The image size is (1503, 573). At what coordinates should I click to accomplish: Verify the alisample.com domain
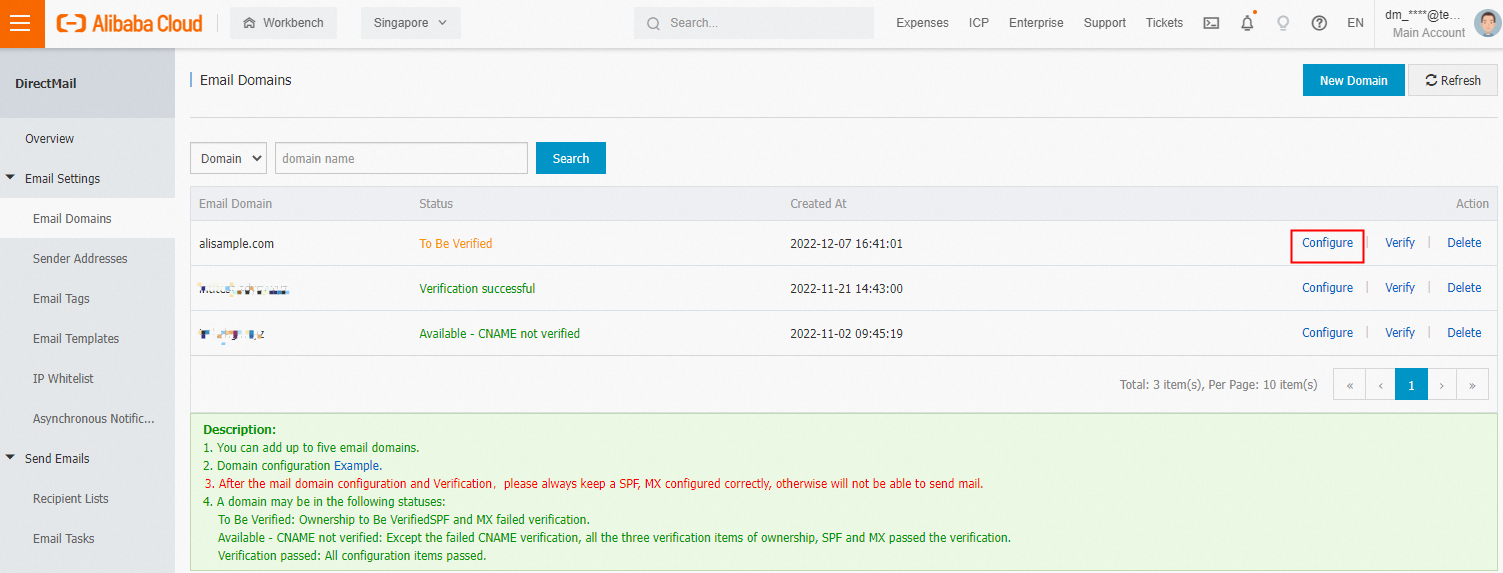1400,243
